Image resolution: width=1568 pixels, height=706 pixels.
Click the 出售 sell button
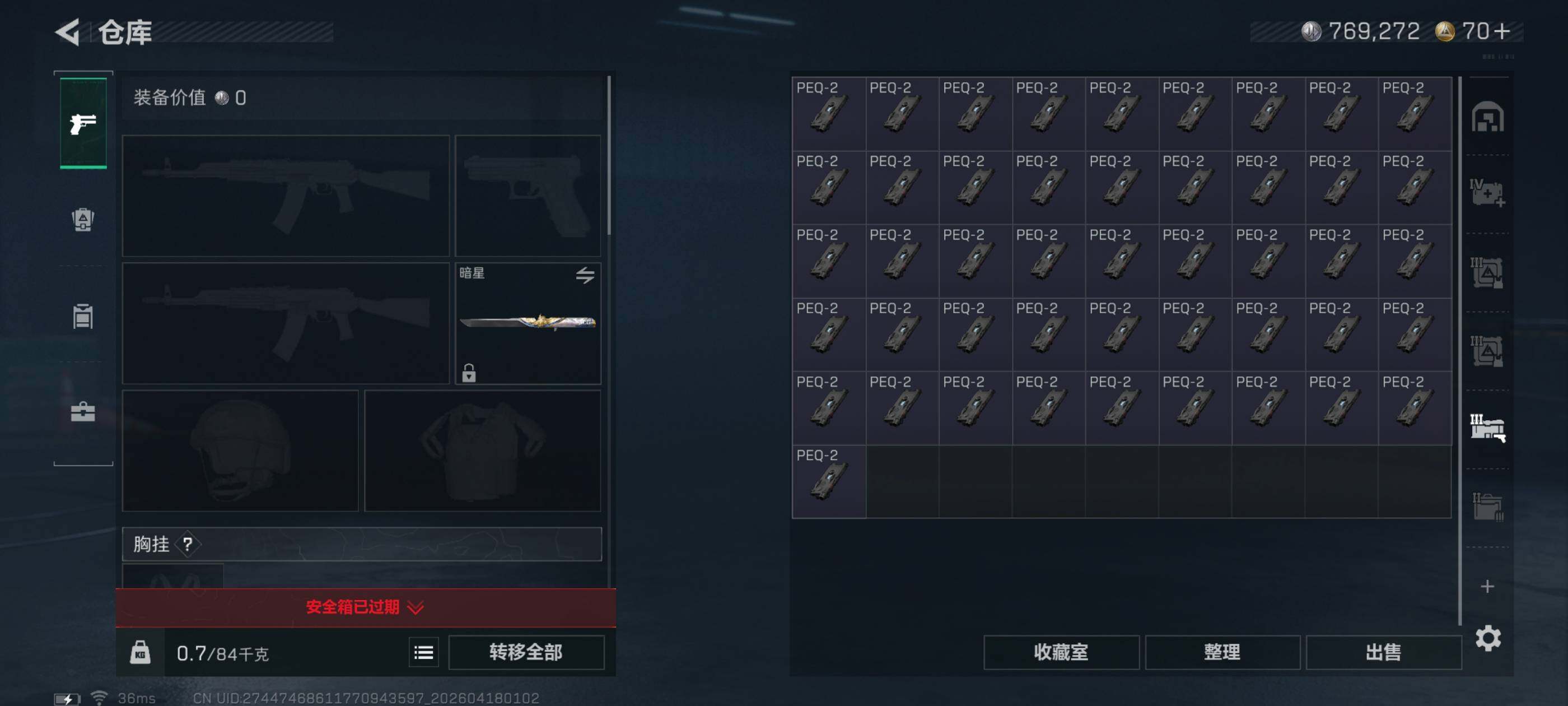1384,652
